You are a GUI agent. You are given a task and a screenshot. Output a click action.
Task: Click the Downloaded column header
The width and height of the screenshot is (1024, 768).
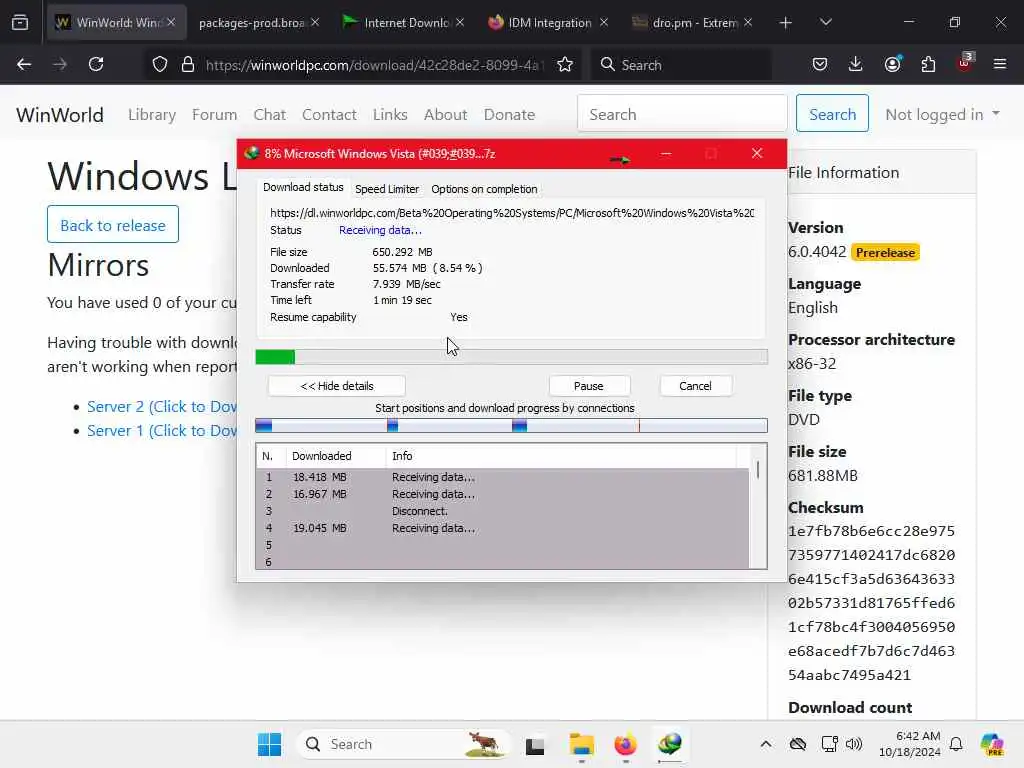pos(336,456)
